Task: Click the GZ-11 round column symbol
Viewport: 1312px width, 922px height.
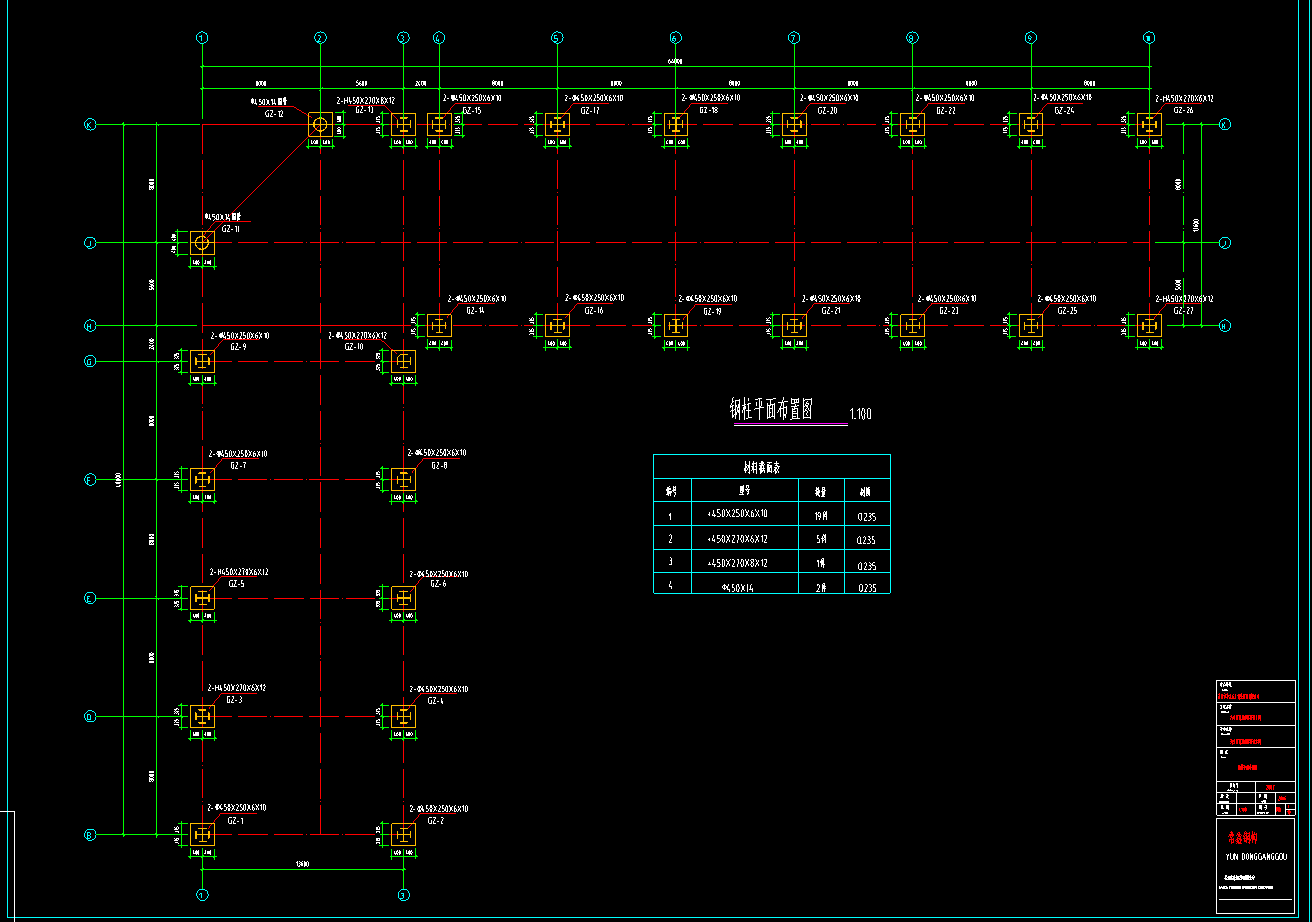Action: [202, 243]
